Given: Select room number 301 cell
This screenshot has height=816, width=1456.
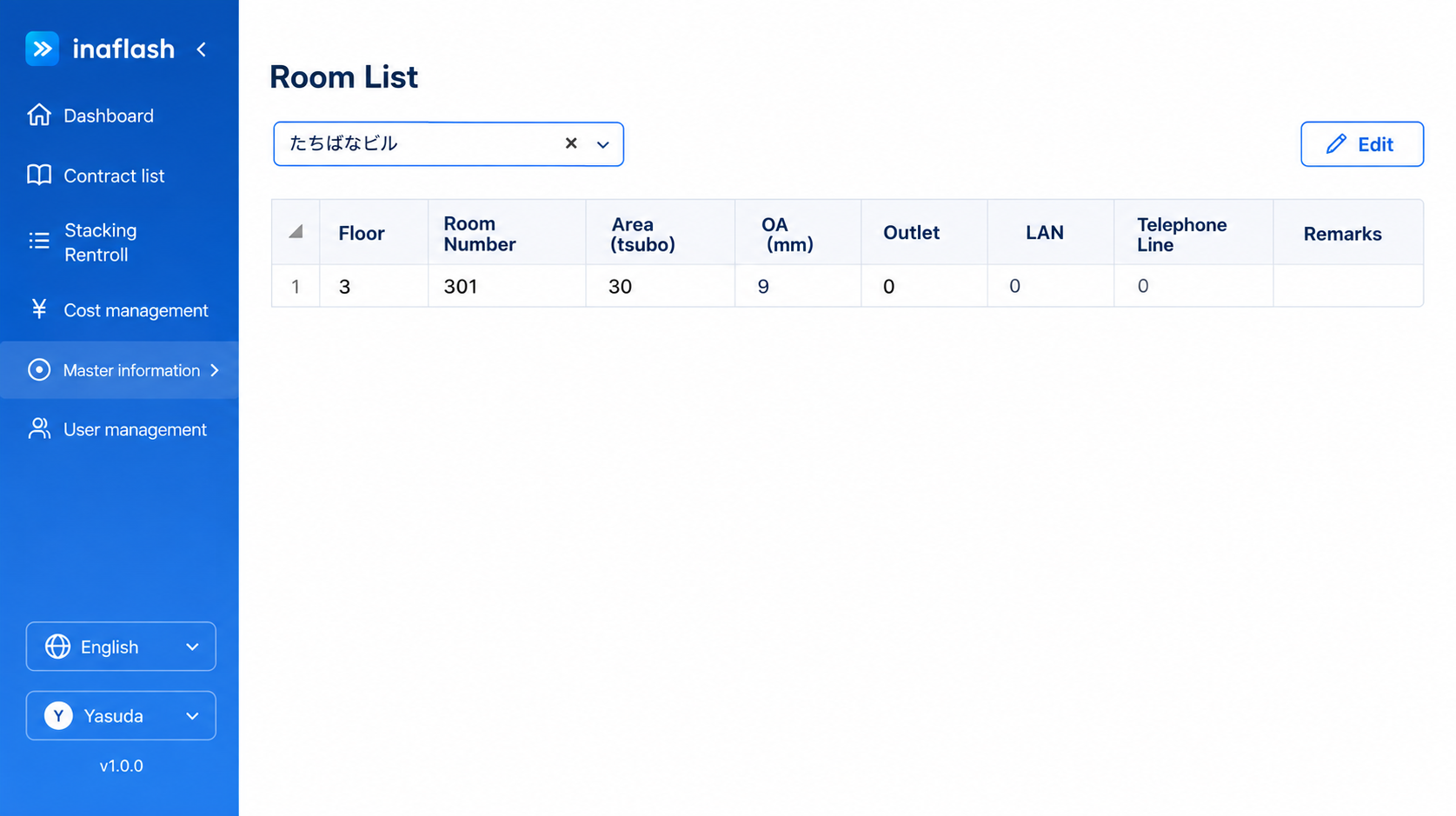Looking at the screenshot, I should click(507, 286).
